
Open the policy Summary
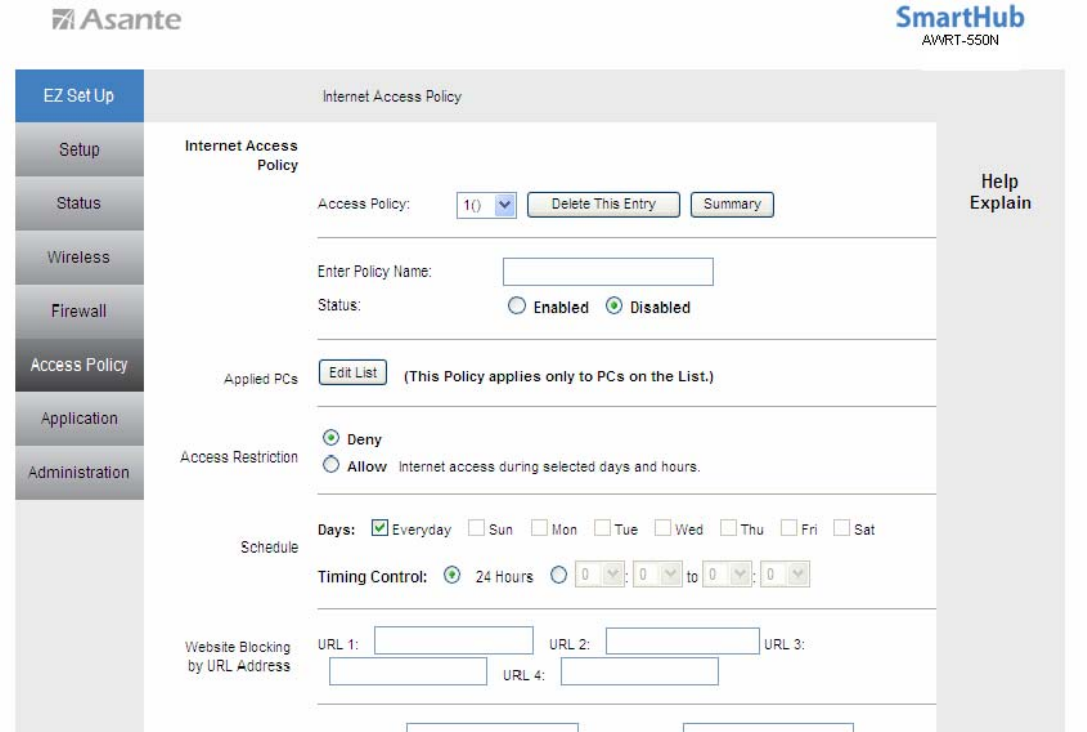731,204
